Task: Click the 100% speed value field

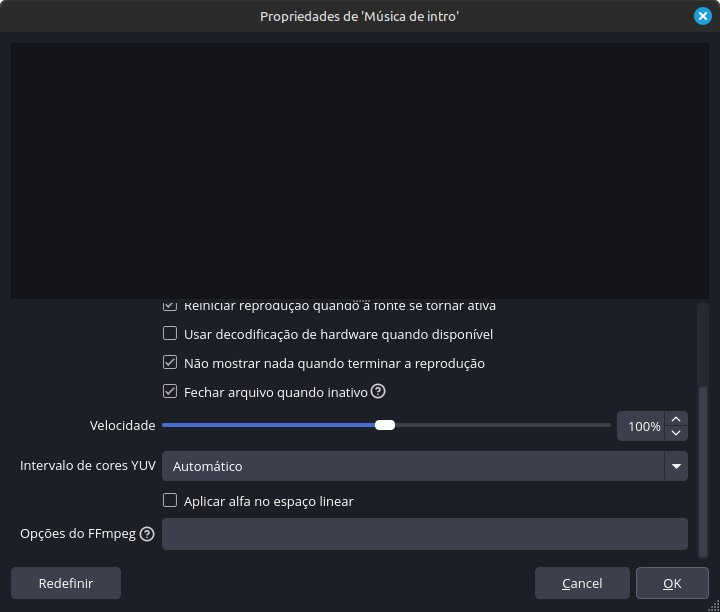Action: (641, 426)
